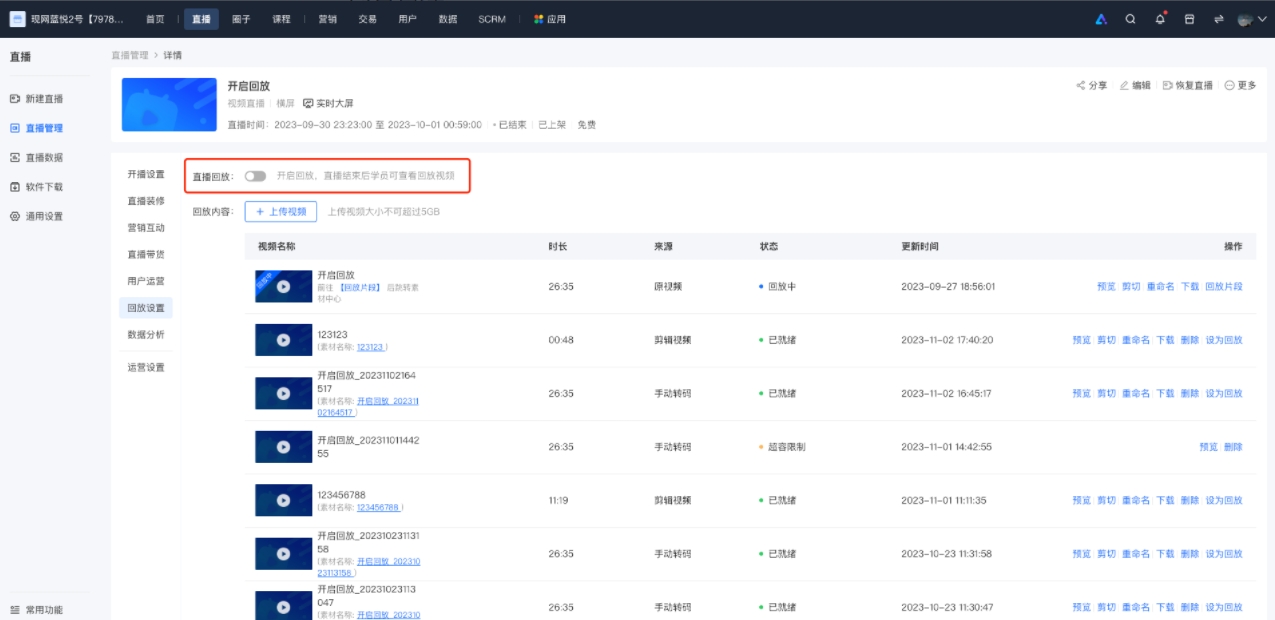Open the 123456788 material name link
Viewport: 1275px width, 620px height.
click(x=377, y=508)
